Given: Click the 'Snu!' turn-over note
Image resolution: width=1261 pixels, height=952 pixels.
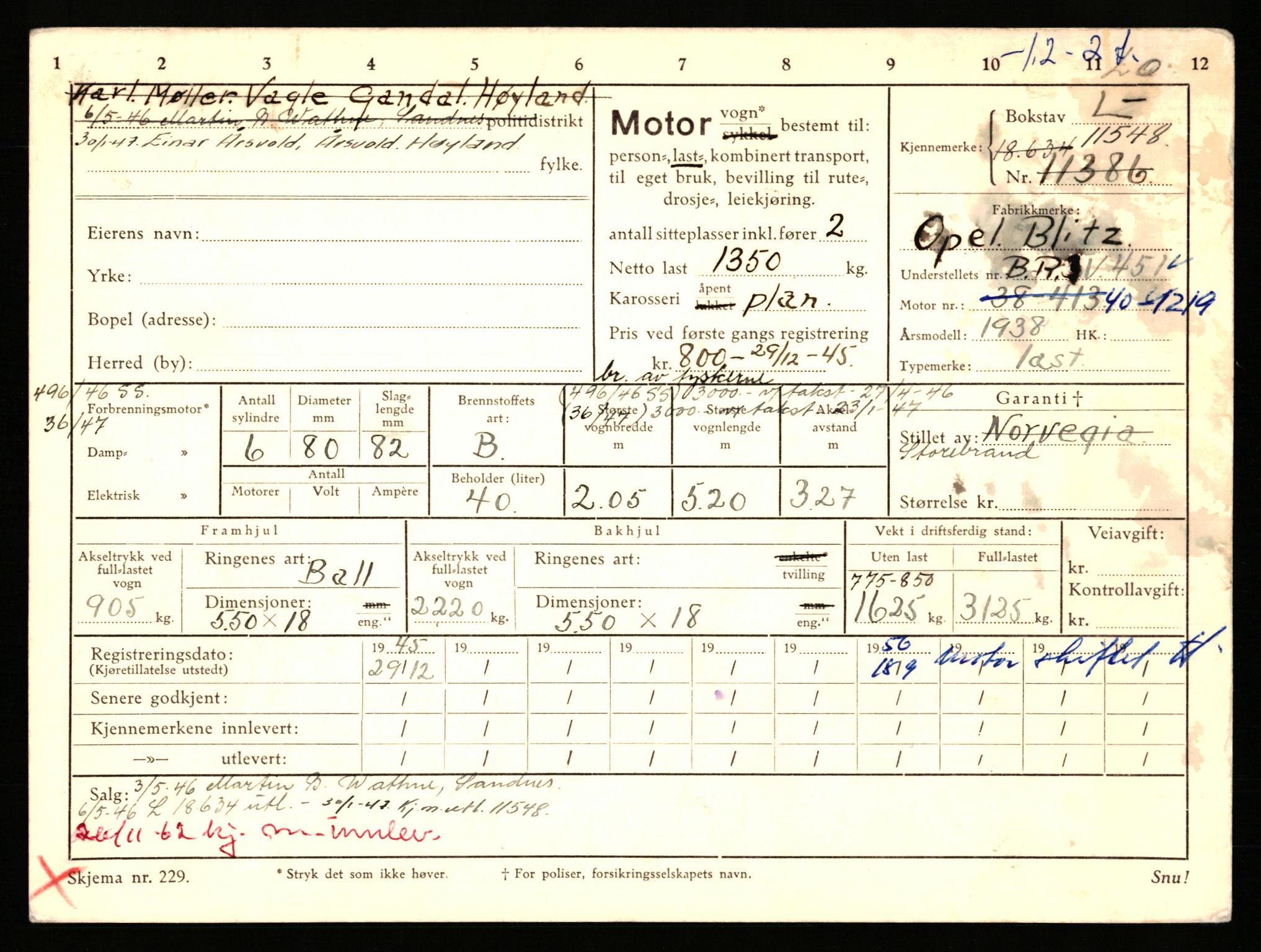Looking at the screenshot, I should 1170,876.
